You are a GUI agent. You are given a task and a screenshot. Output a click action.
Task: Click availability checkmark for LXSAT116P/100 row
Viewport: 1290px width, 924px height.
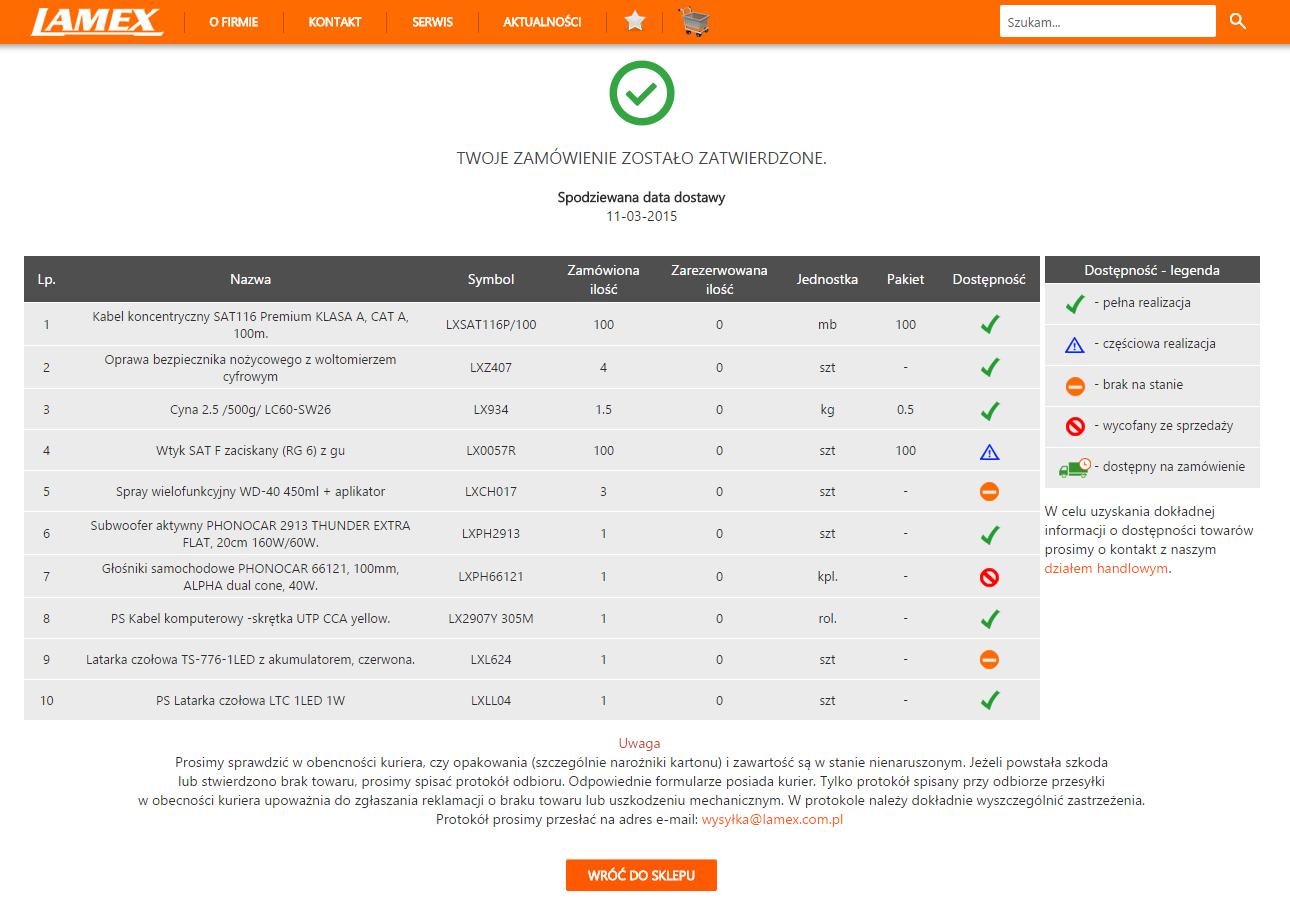[x=989, y=324]
